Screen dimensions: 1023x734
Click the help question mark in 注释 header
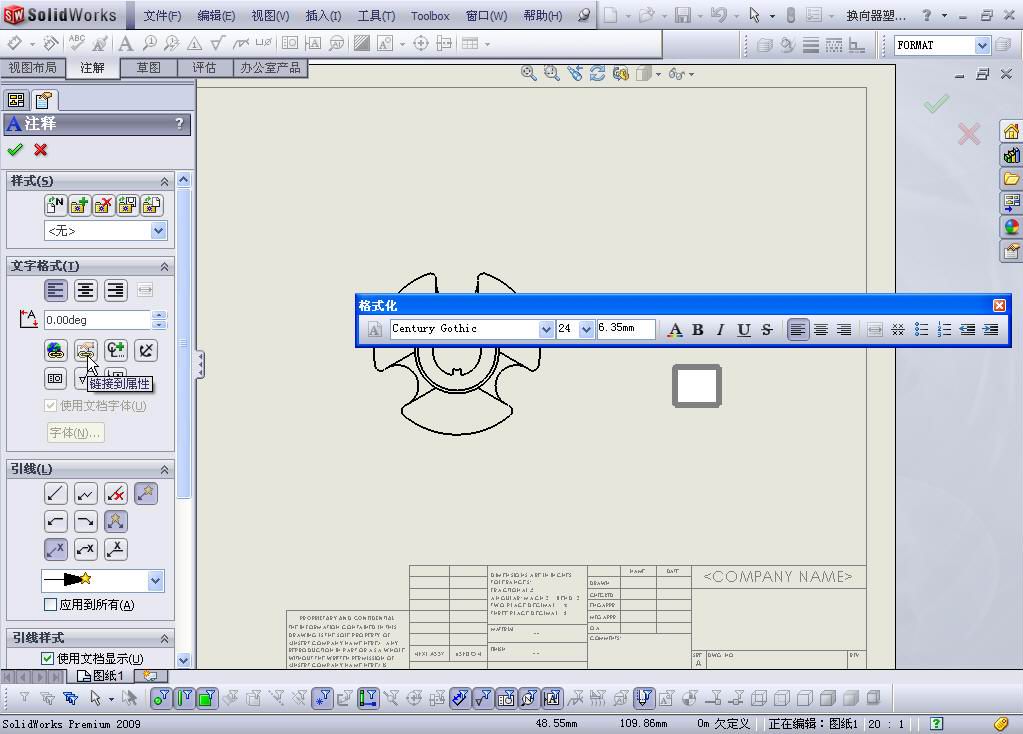[179, 124]
